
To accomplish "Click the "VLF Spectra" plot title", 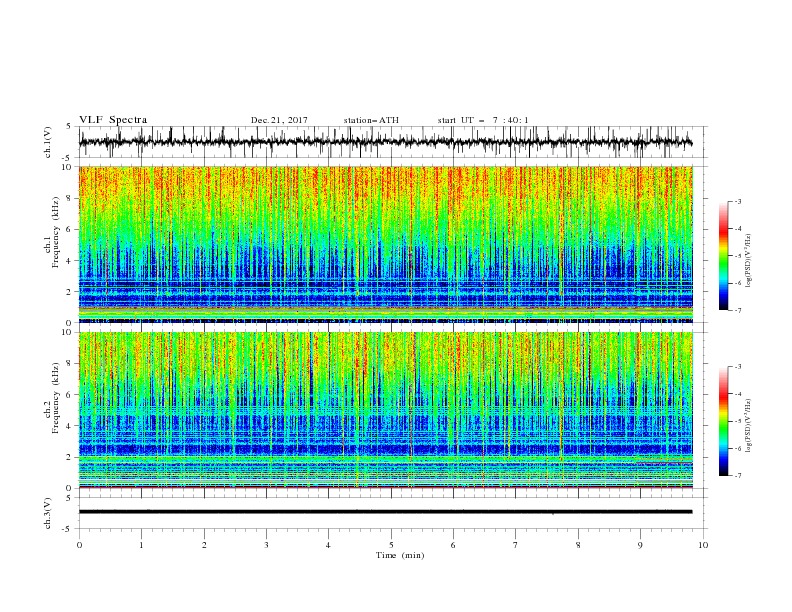I will 113,120.
